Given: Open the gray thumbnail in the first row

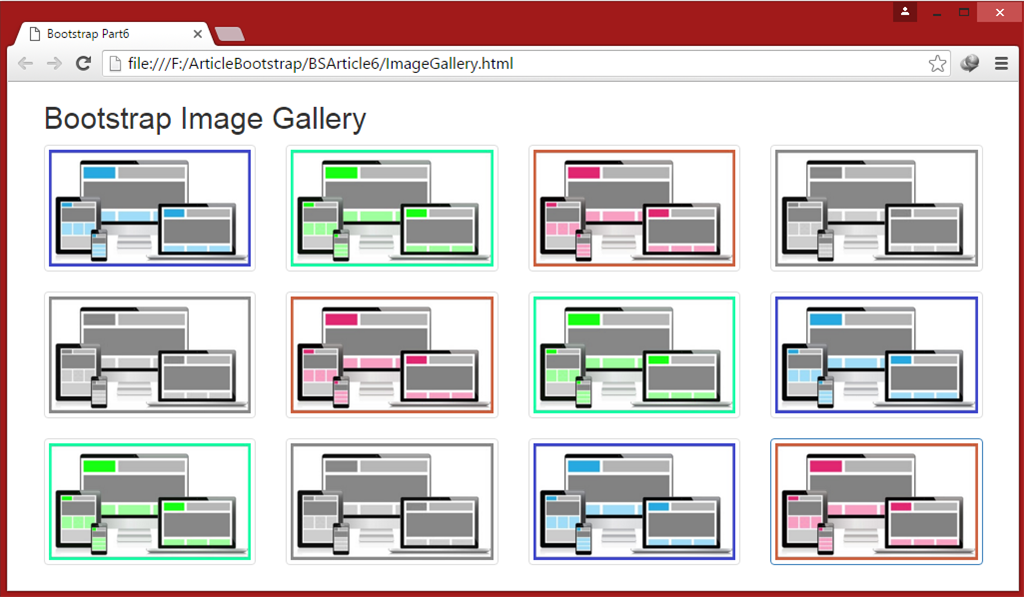Looking at the screenshot, I should (876, 208).
